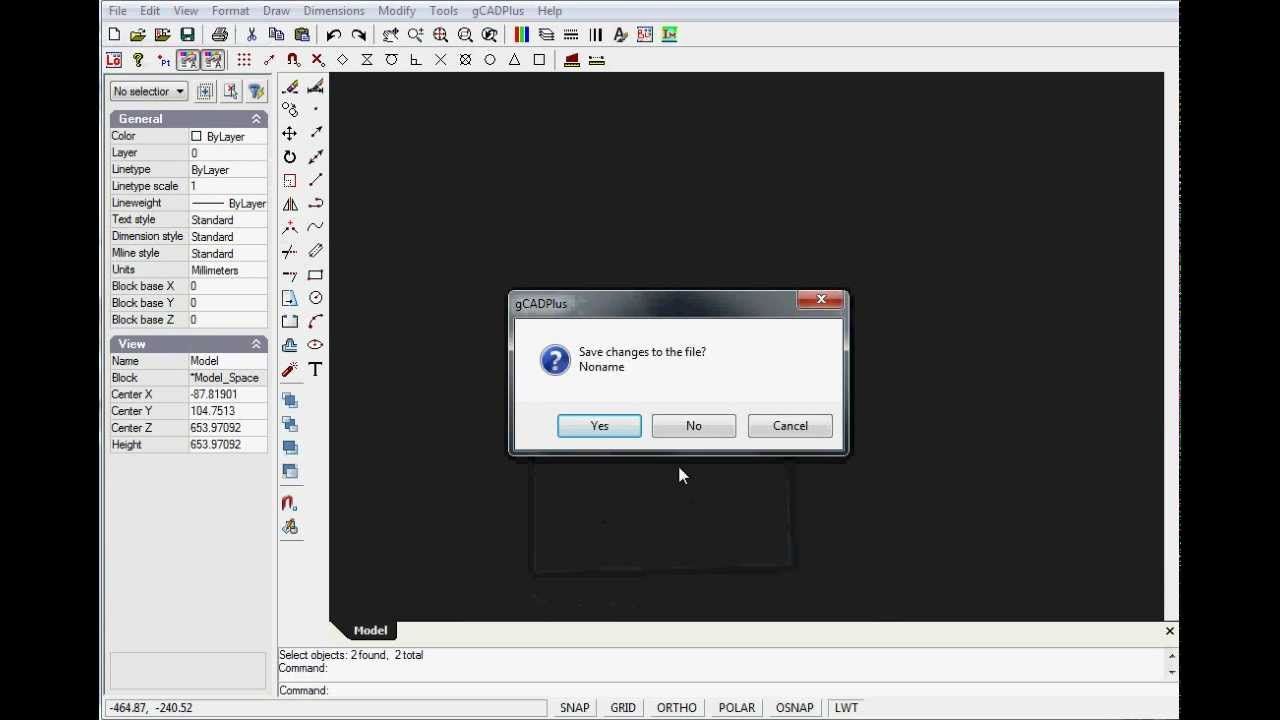Image resolution: width=1280 pixels, height=720 pixels.
Task: Open the Dimension style Standard property value
Action: 228,237
